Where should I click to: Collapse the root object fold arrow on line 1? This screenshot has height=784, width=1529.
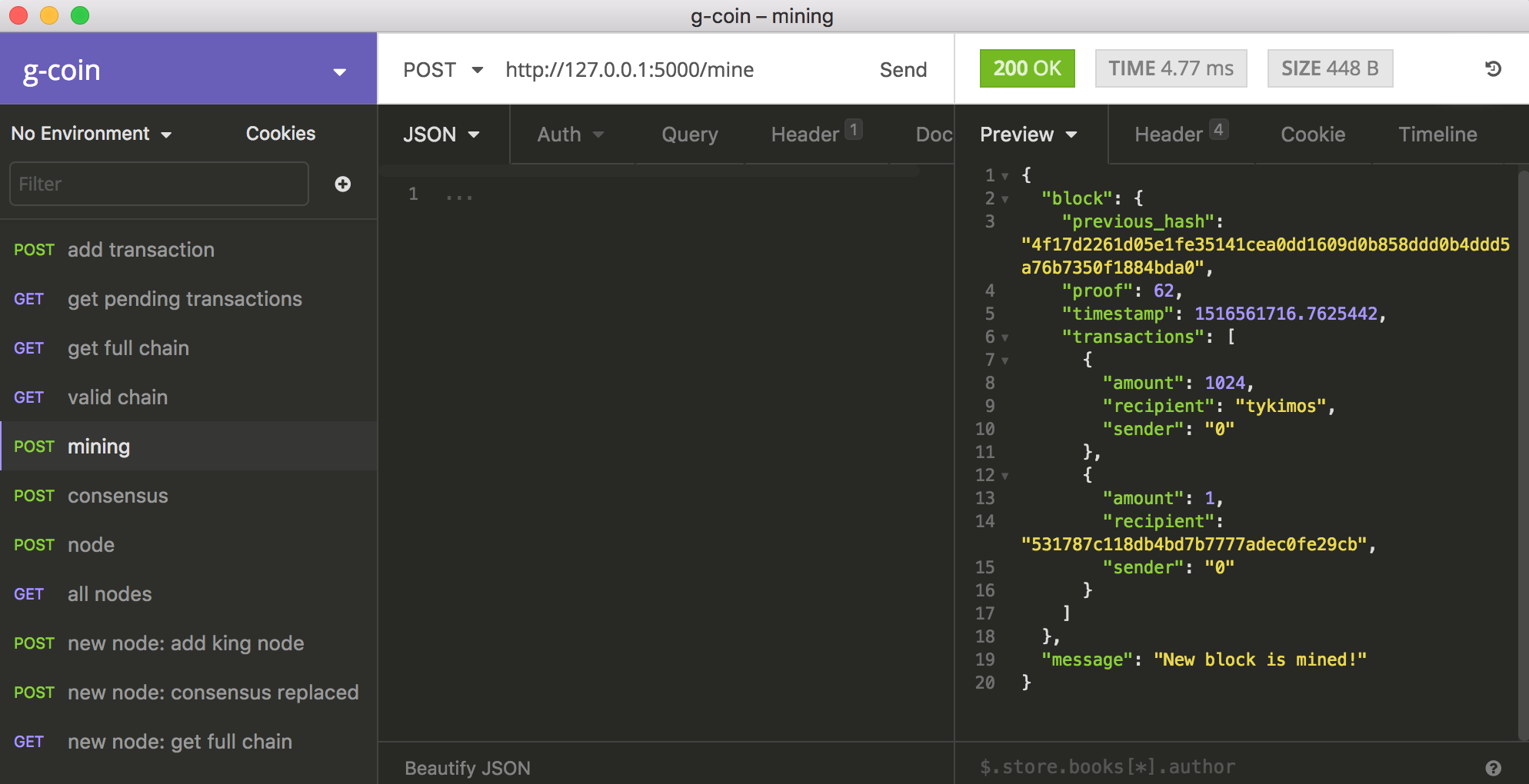tap(1004, 176)
